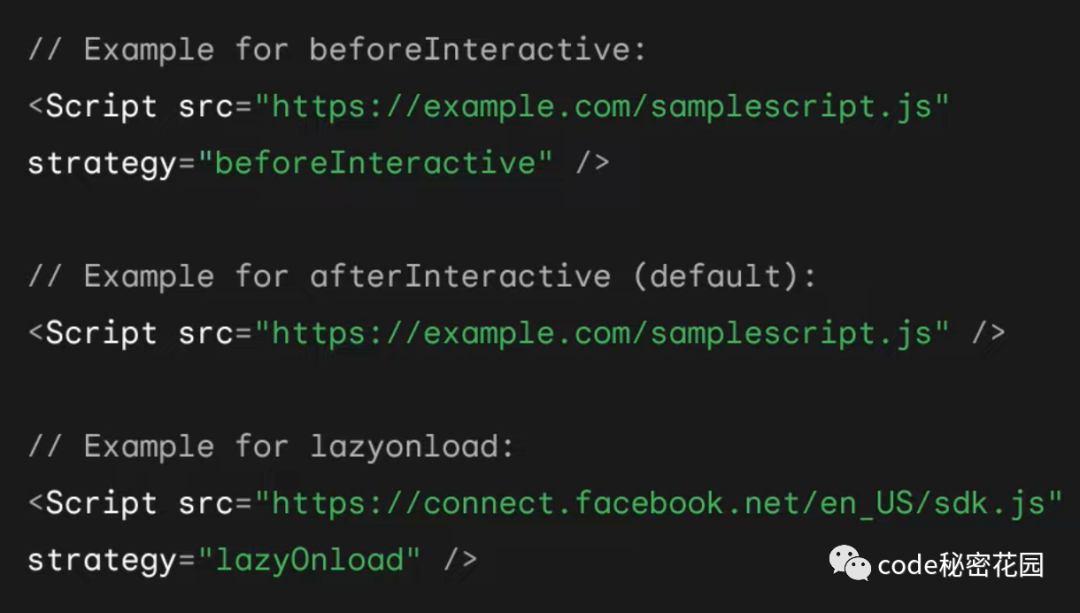Click the second samplescript.js URL string
Viewport: 1080px width, 613px height.
[x=602, y=334]
